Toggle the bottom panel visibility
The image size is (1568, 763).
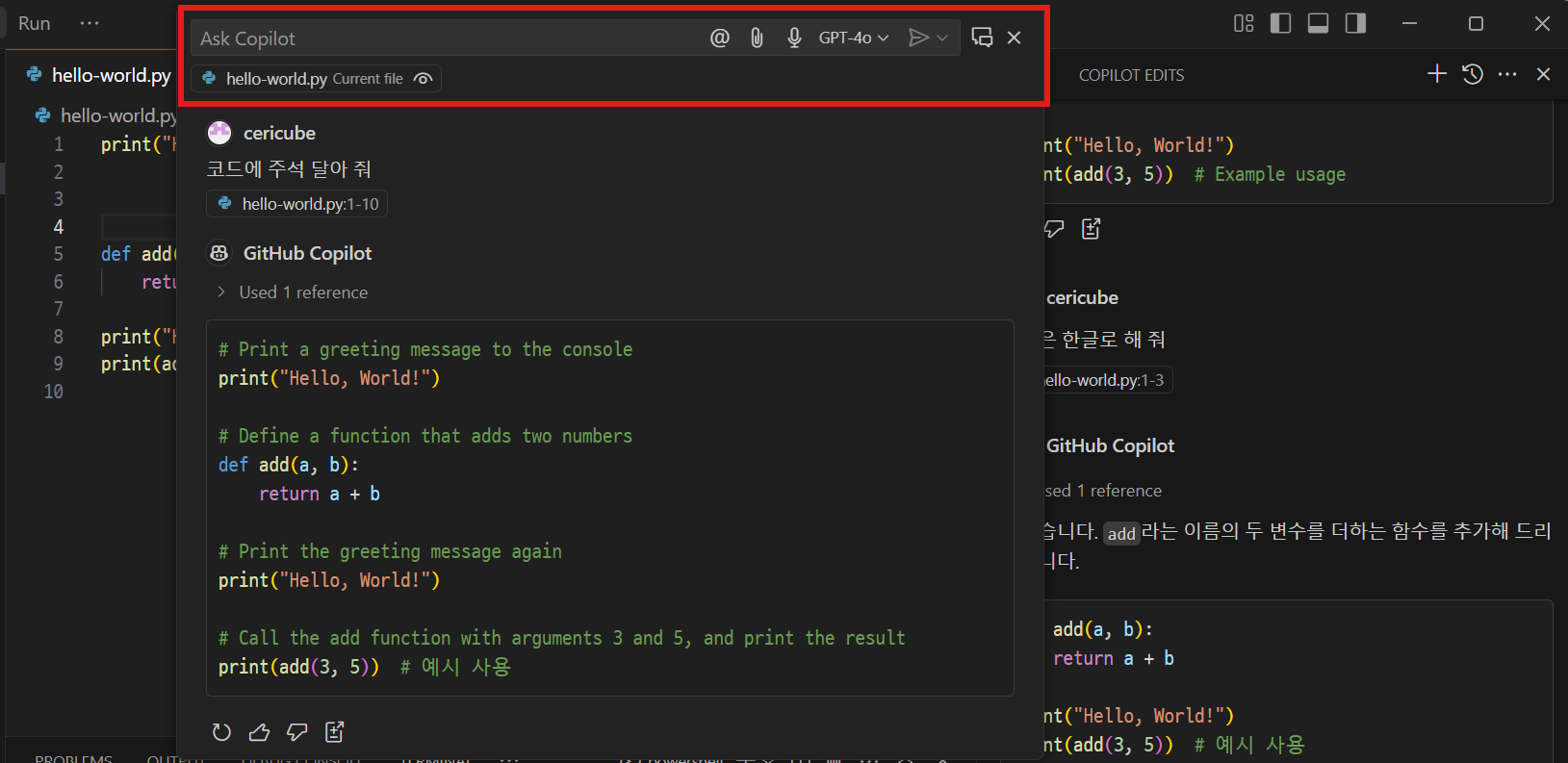click(x=1318, y=23)
